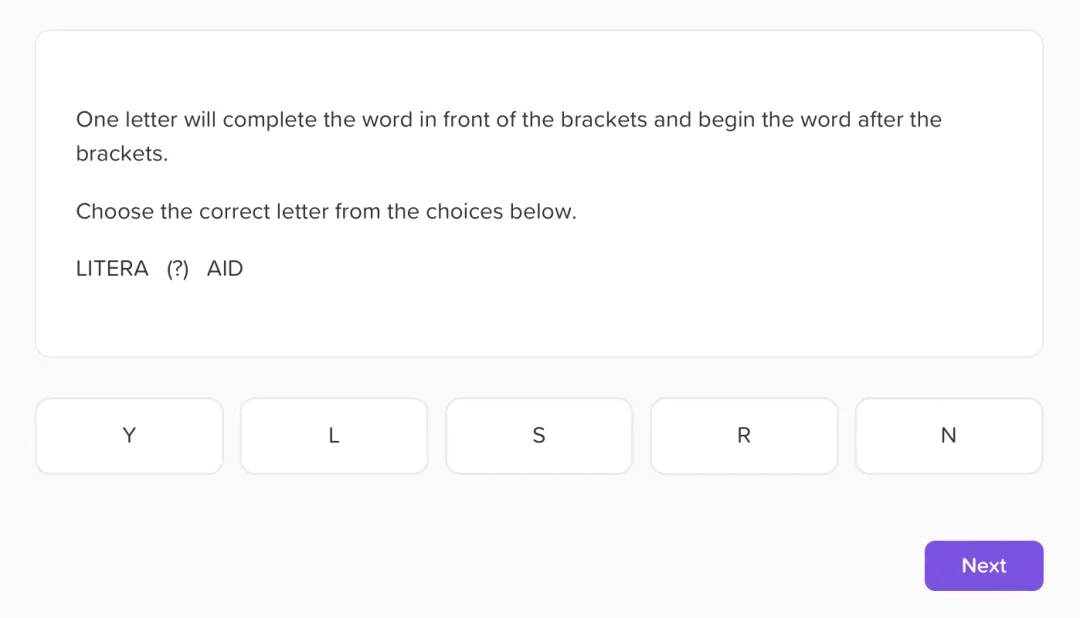
Task: Click the word "complete" in the instructions
Action: [268, 120]
